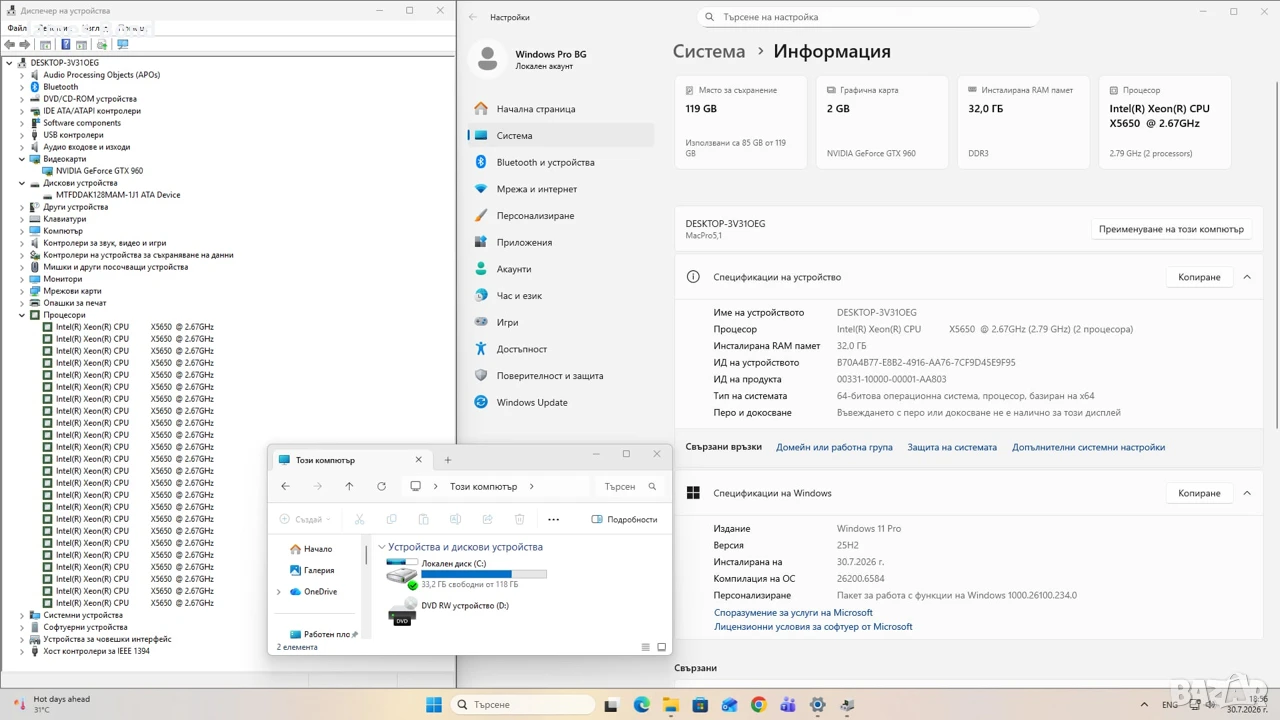Switch File Explorer to large icons view
This screenshot has width=1280, height=720.
(x=661, y=647)
